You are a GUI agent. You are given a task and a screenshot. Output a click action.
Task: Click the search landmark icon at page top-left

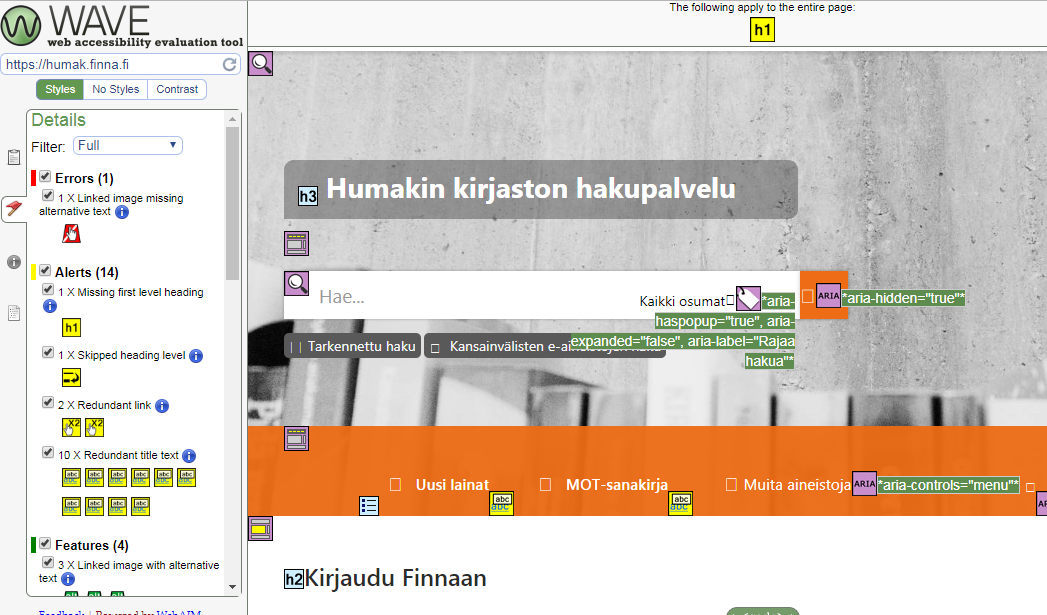pos(260,63)
